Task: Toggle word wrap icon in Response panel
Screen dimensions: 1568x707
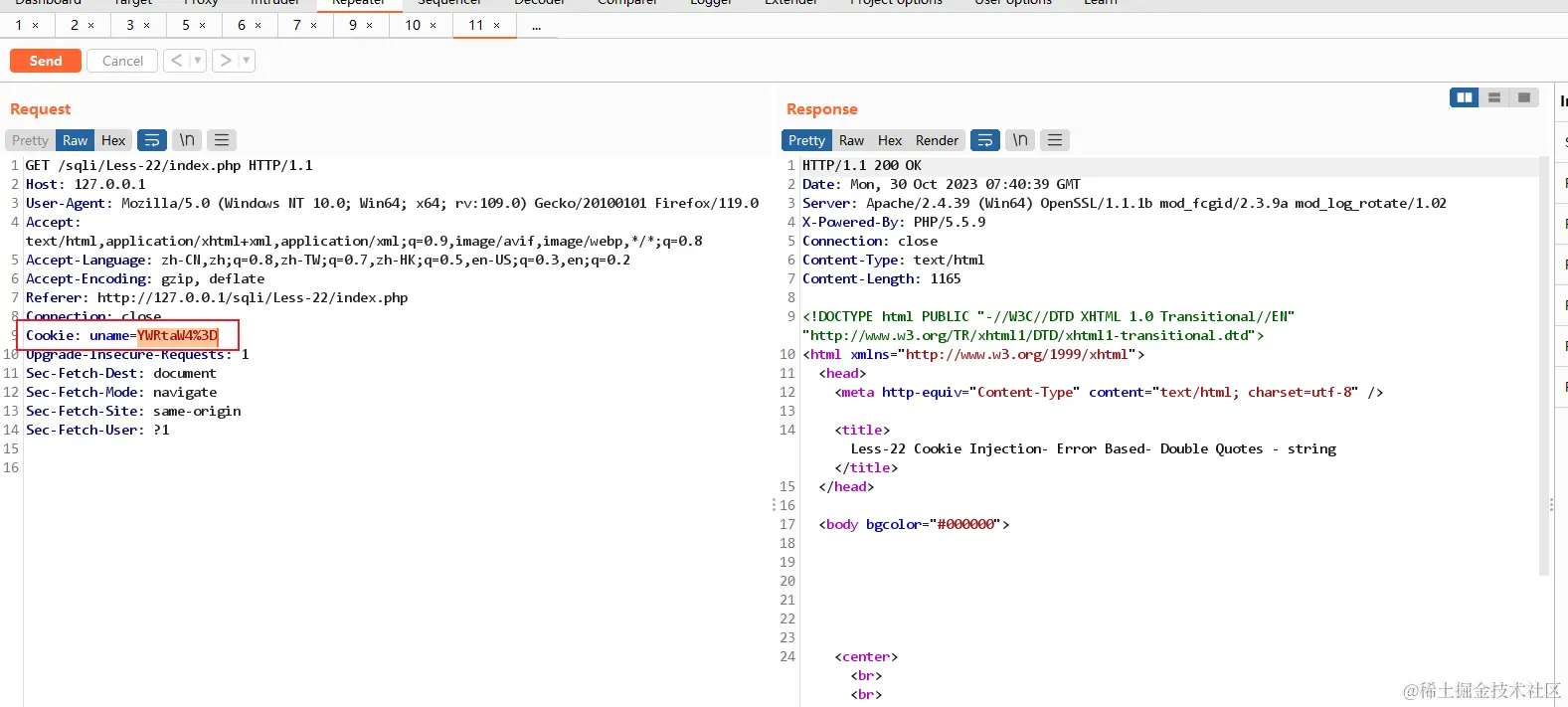Action: click(x=985, y=140)
